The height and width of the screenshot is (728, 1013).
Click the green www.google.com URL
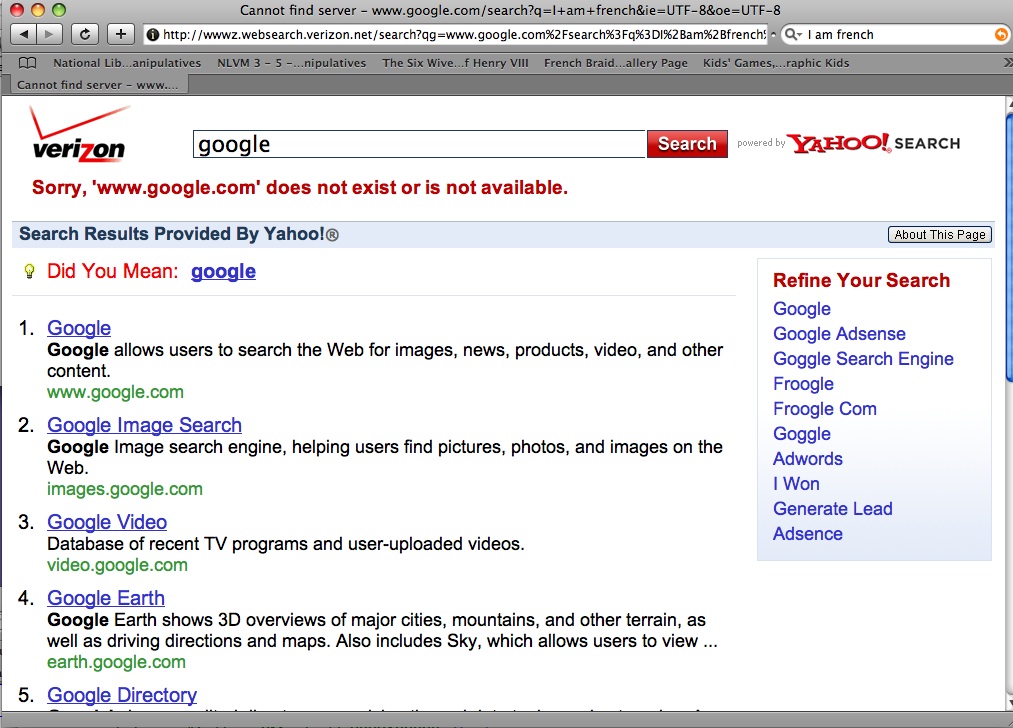[x=116, y=392]
